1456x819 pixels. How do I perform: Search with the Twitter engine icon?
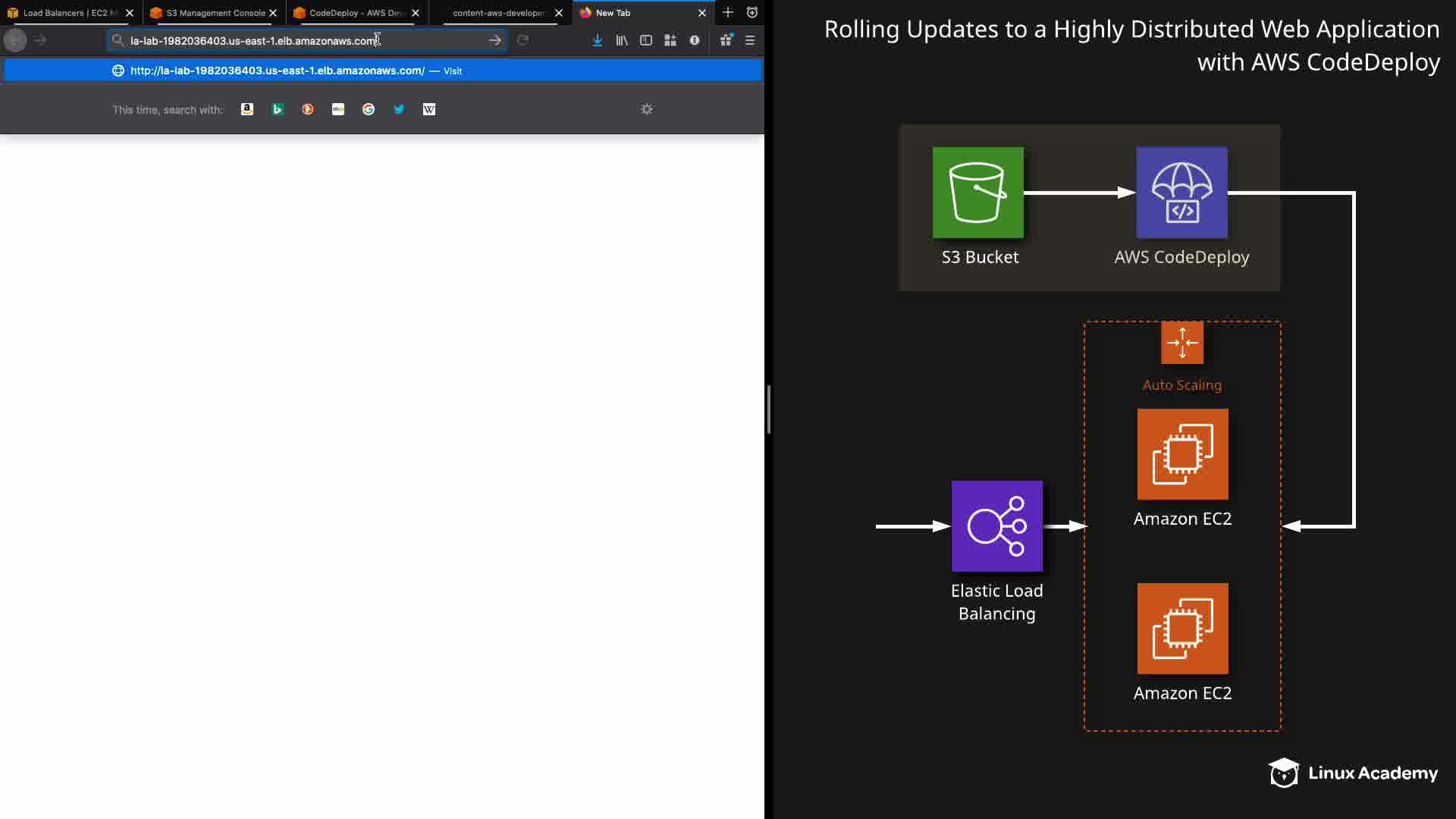[399, 109]
